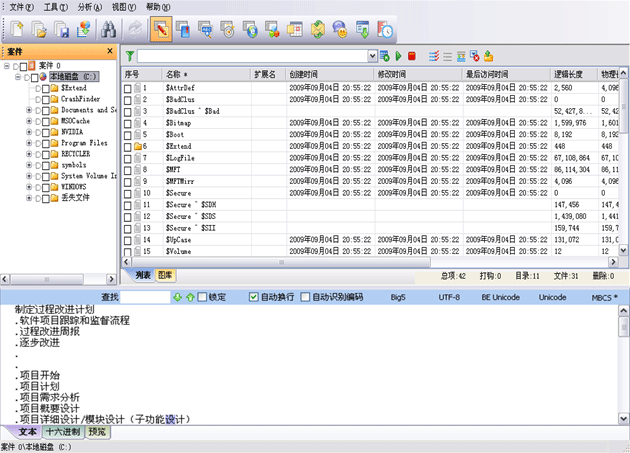Viewport: 630px width, 453px height.
Task: Click the table with green badge icon
Action: (385, 56)
